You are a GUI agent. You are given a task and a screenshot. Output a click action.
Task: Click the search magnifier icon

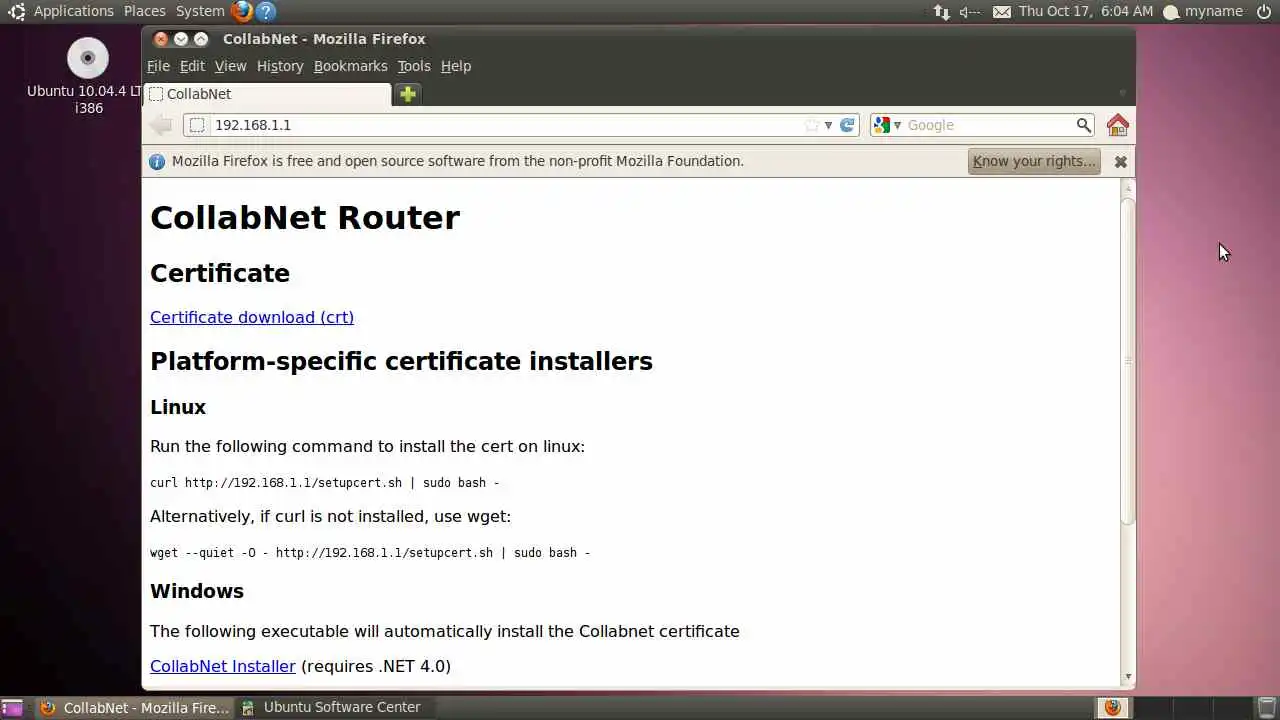[x=1083, y=125]
